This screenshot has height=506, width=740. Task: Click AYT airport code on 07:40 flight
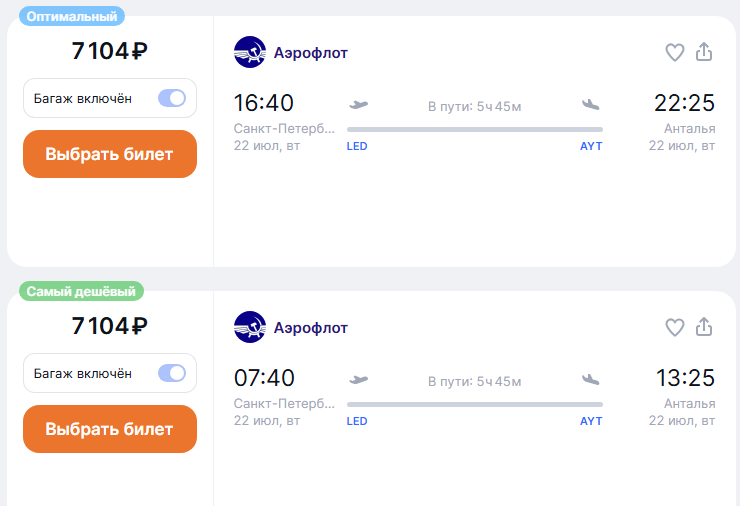[591, 421]
